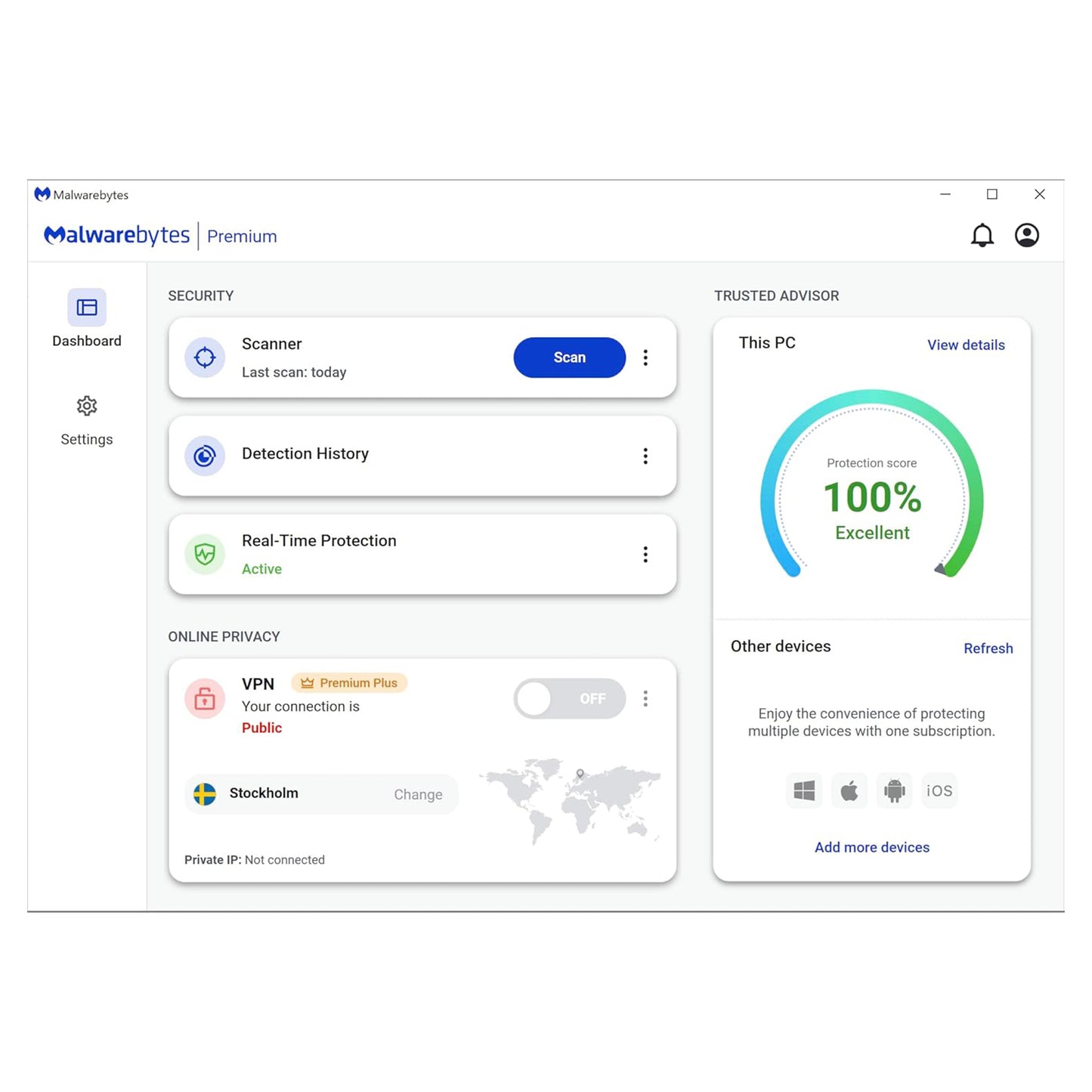This screenshot has width=1092, height=1092.
Task: Open the Real-Time Protection options menu
Action: (x=646, y=554)
